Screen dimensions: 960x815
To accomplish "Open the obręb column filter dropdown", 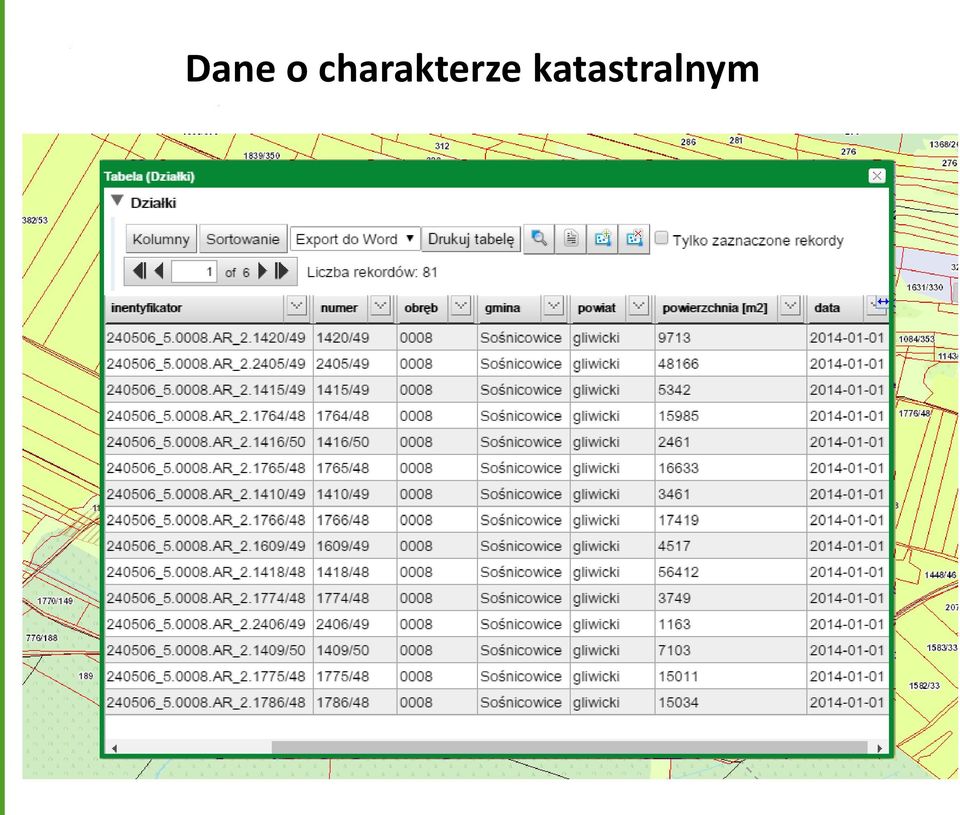I will coord(460,306).
